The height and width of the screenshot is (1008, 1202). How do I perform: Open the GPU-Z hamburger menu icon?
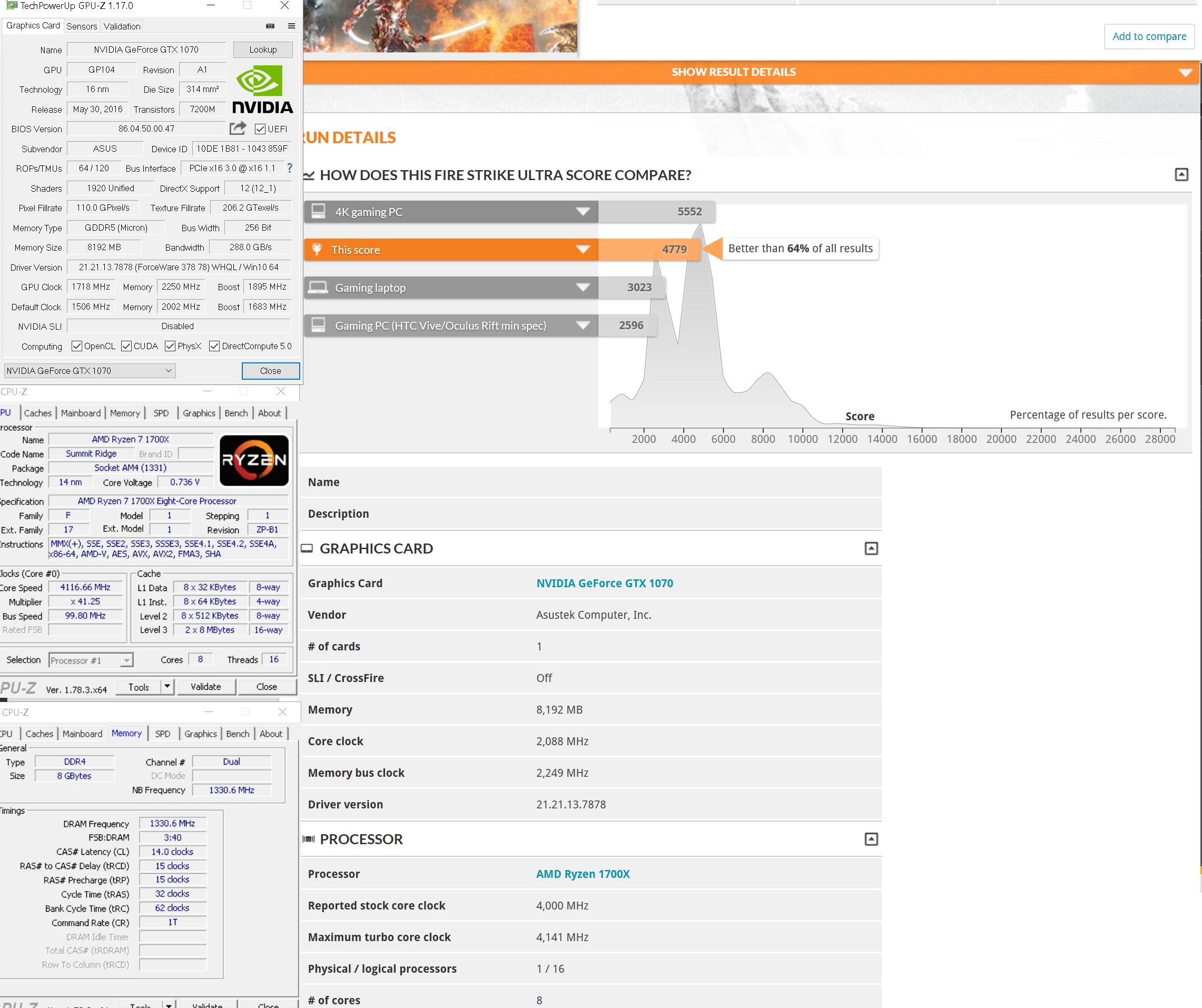291,26
